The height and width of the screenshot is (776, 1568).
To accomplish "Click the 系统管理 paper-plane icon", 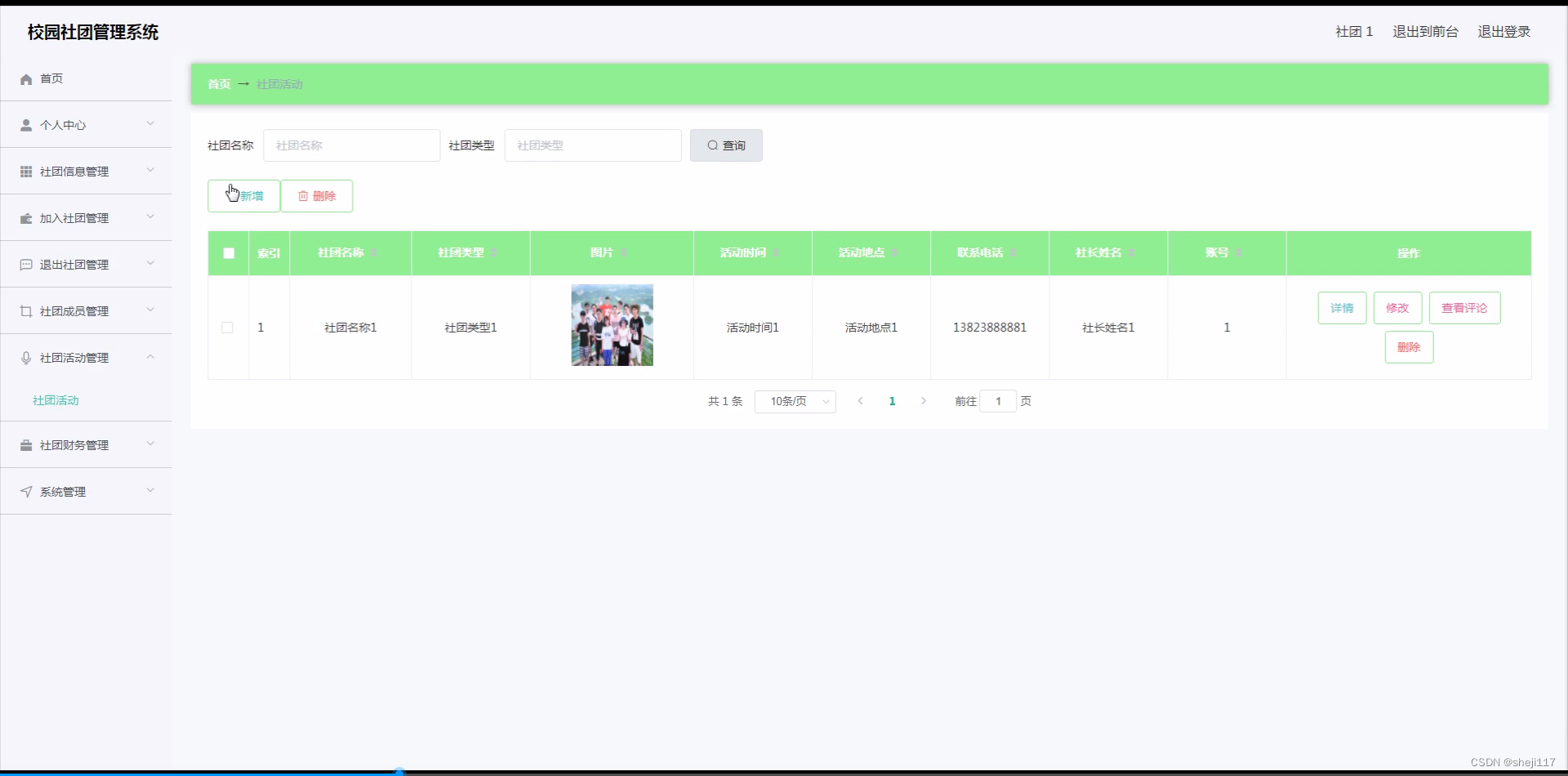I will pos(26,491).
